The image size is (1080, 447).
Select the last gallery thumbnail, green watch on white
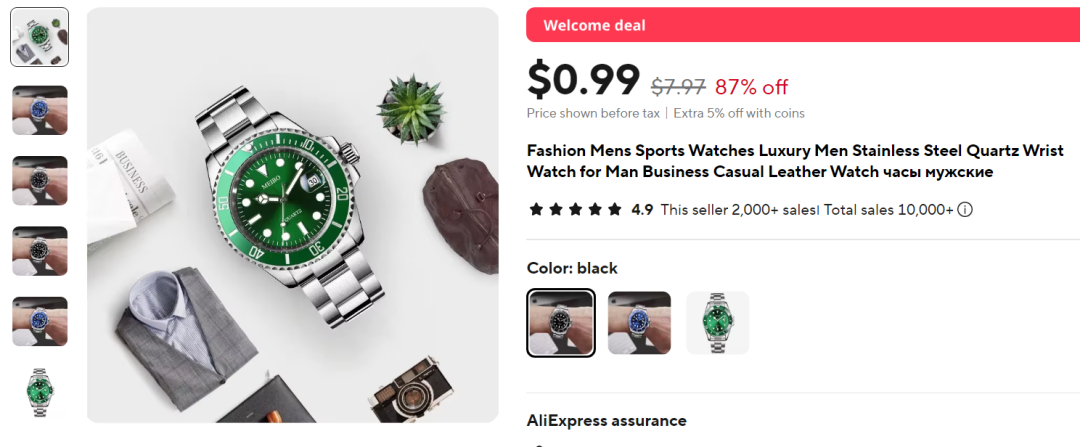coord(40,392)
